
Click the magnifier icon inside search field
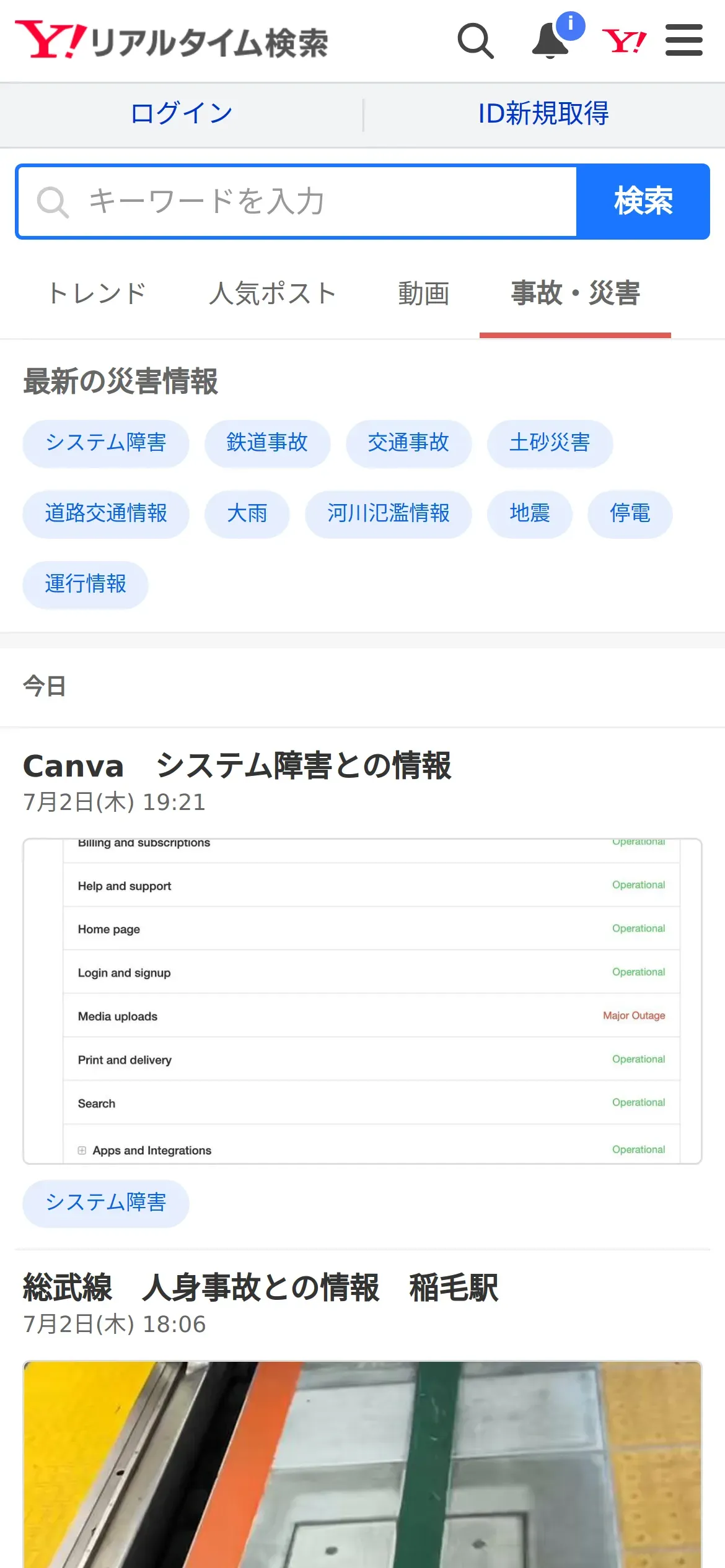click(x=53, y=202)
